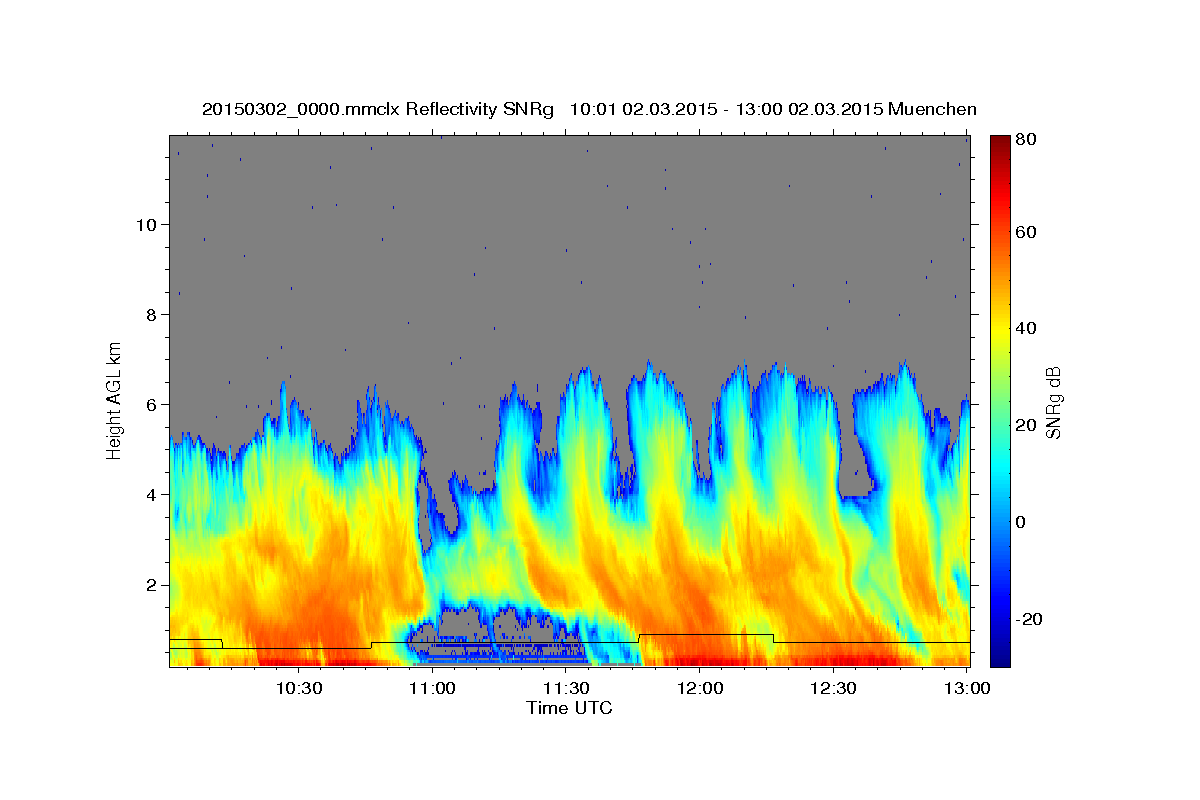
Task: Click the colorbar value 40
Action: pyautogui.click(x=1027, y=328)
